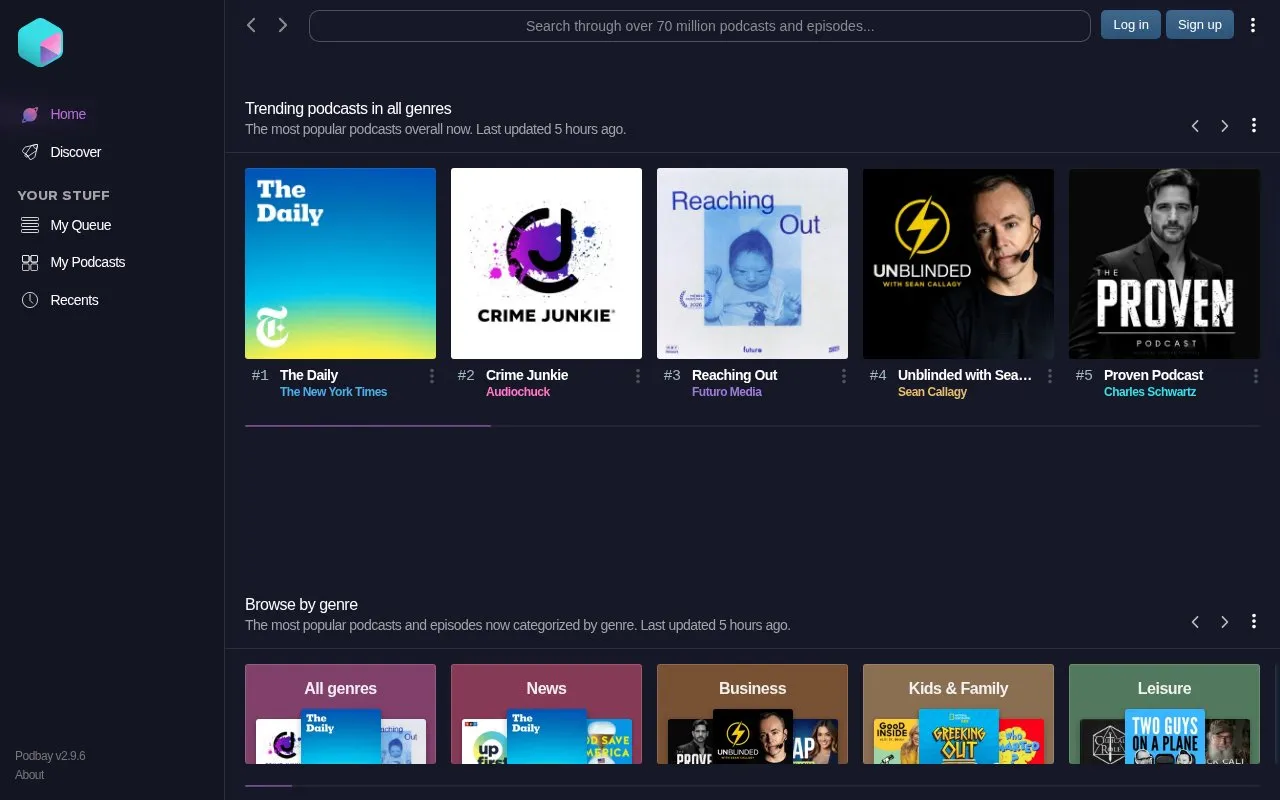Open the Futuro Media publisher link
1280x800 pixels.
pyautogui.click(x=727, y=392)
